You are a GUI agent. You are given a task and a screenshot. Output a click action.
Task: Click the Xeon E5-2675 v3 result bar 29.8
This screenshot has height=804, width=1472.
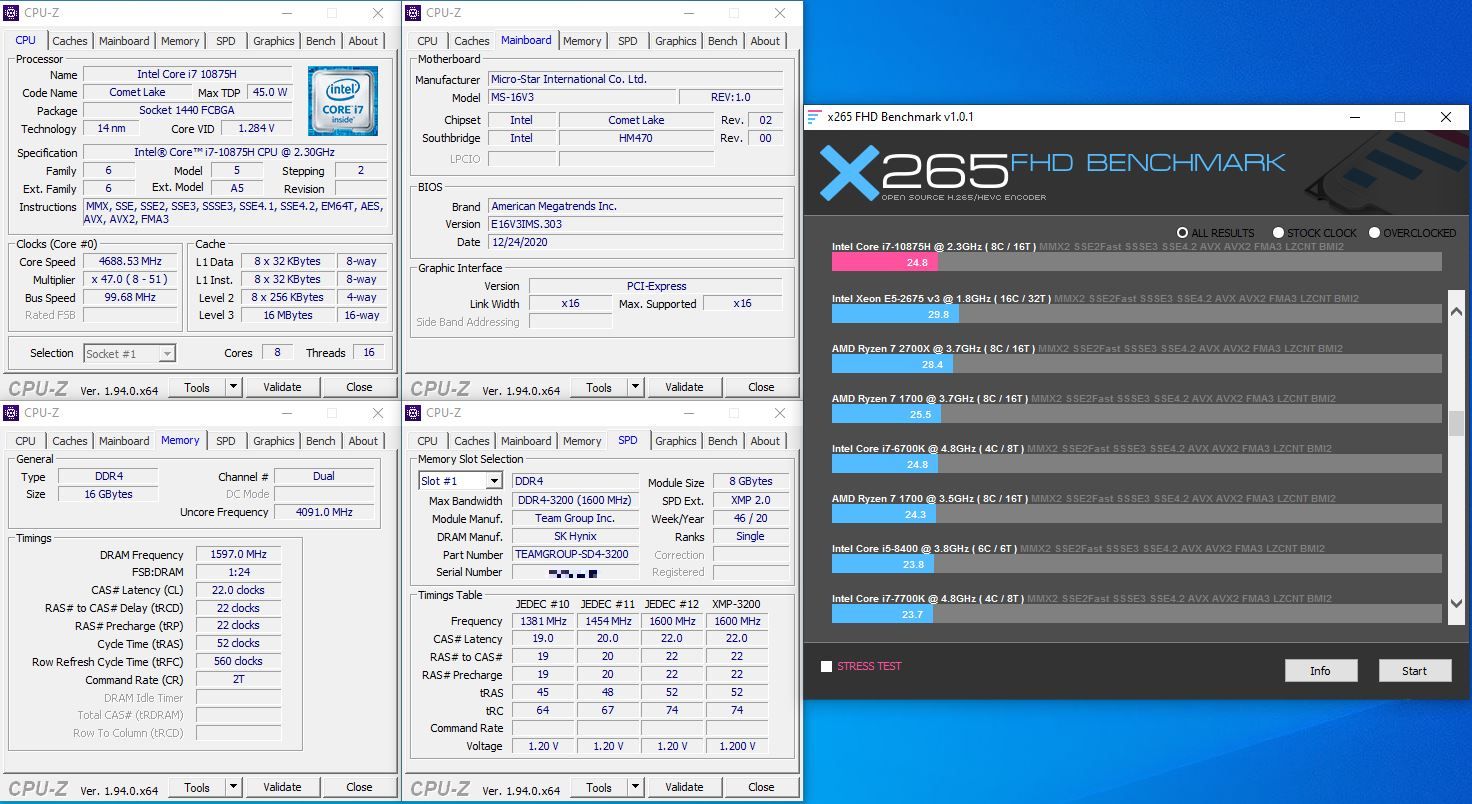pos(895,313)
